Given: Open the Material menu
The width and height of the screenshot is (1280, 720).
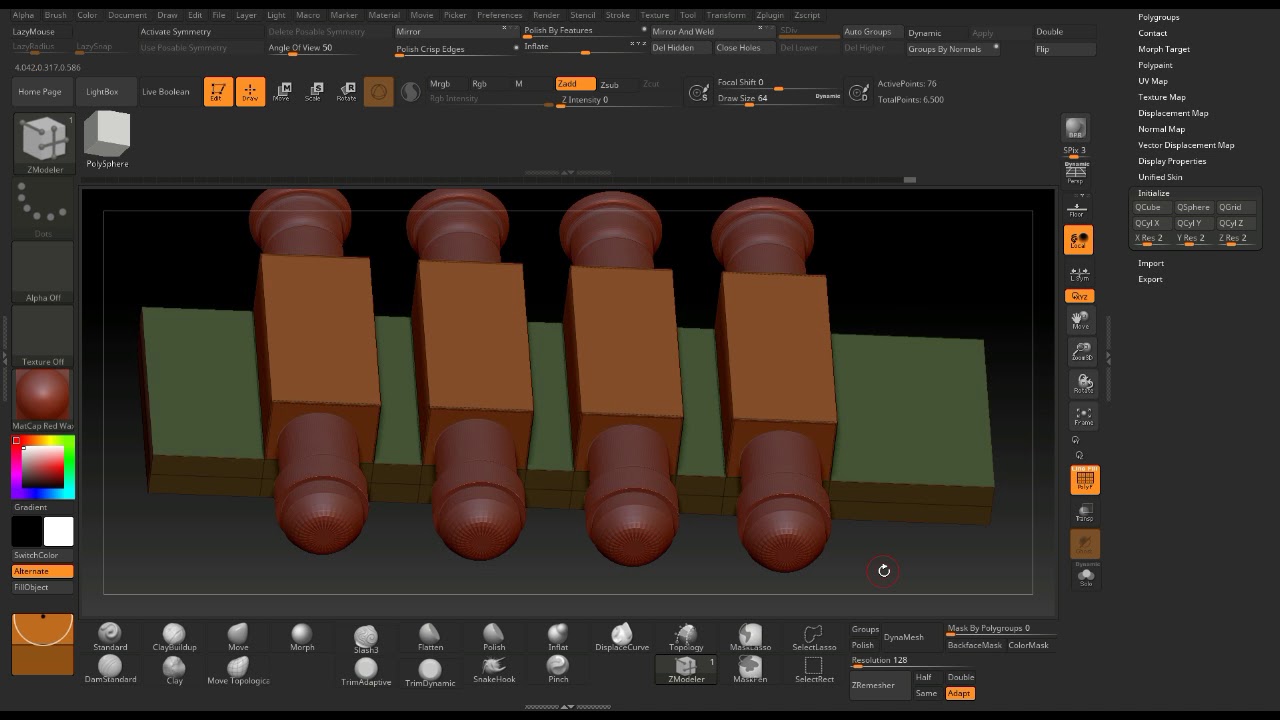Looking at the screenshot, I should [x=384, y=15].
